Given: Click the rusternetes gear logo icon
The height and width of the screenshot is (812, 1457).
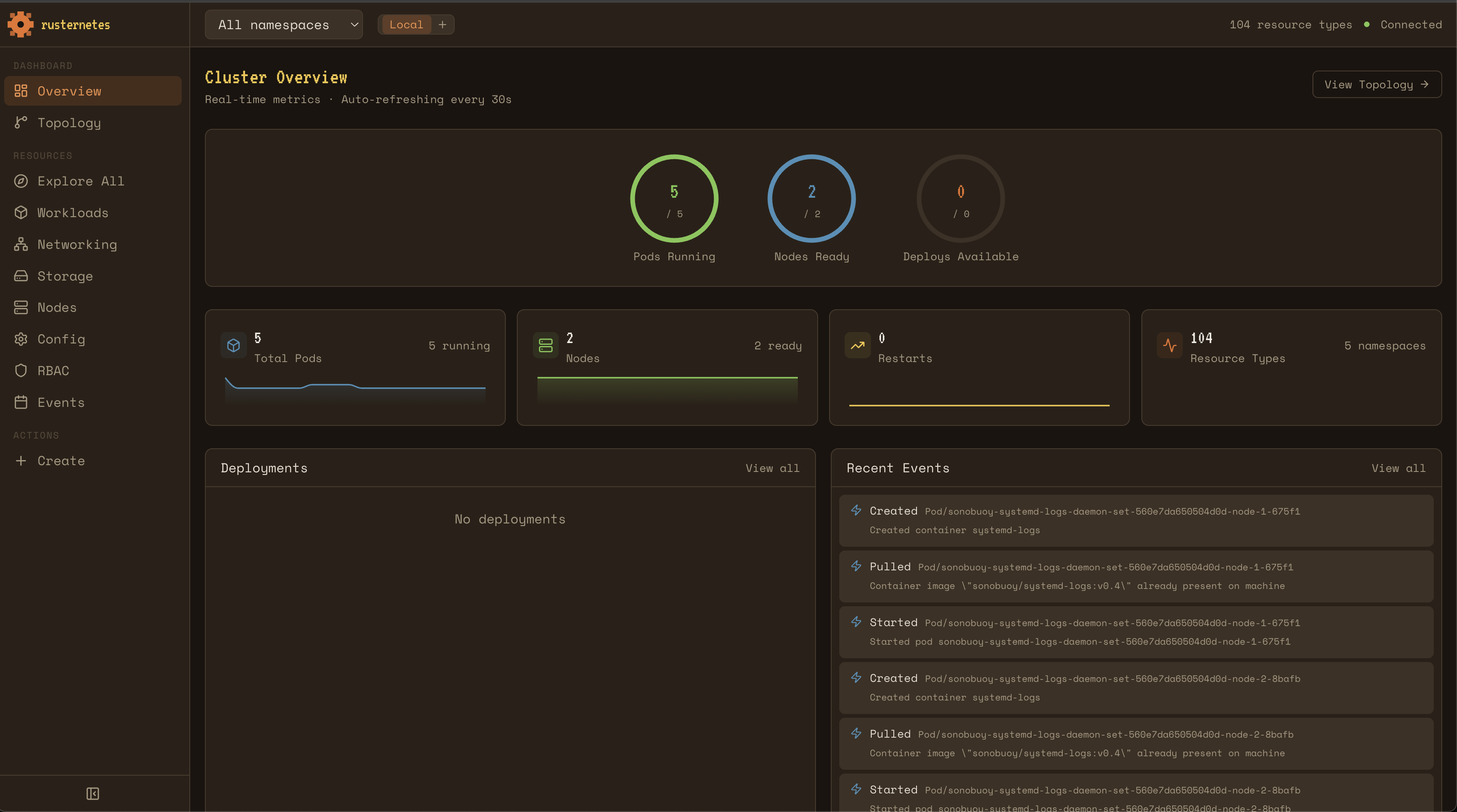Looking at the screenshot, I should click(x=20, y=25).
